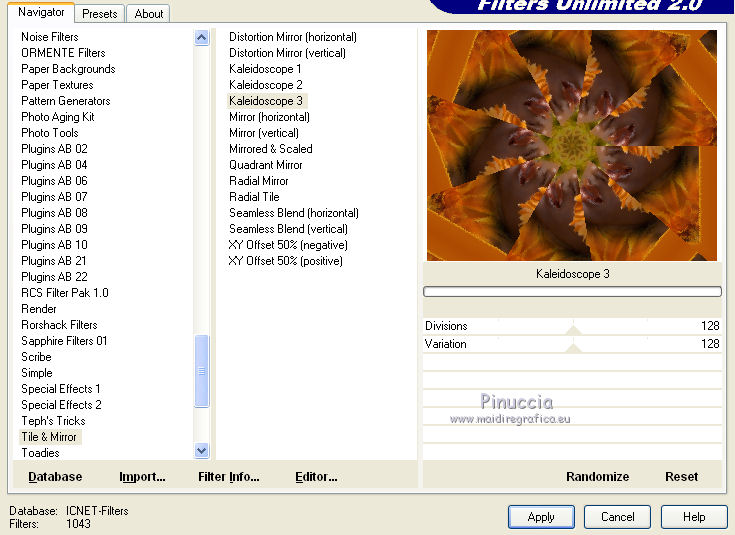Screen dimensions: 735x535
Task: Select the Noise Filters category
Action: 50,37
